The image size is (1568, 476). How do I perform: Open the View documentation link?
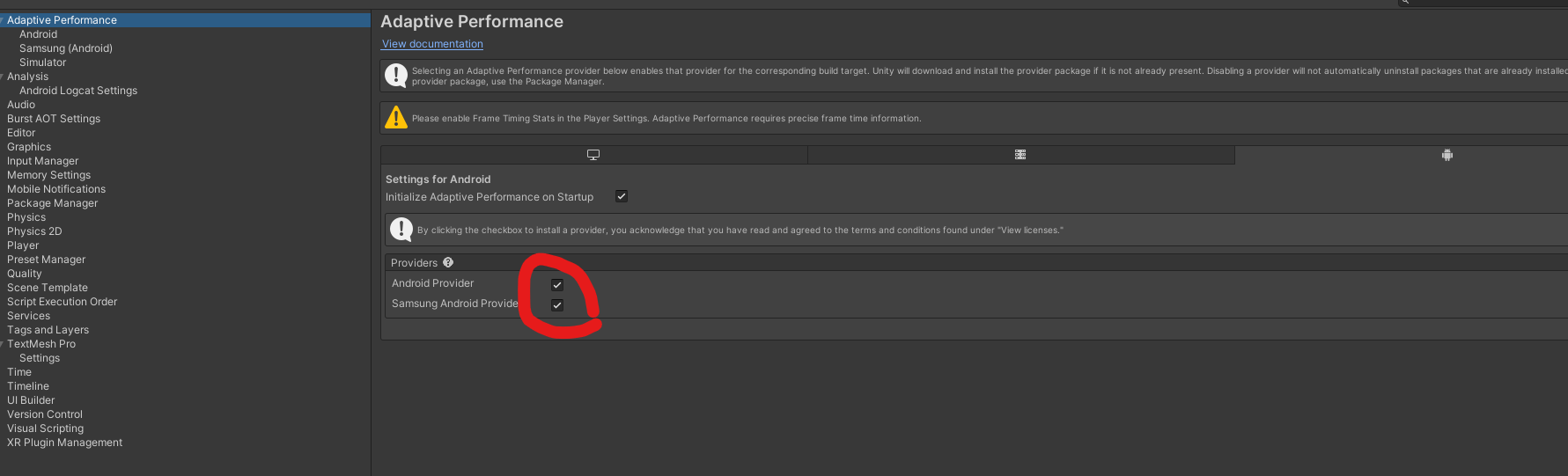click(x=432, y=44)
